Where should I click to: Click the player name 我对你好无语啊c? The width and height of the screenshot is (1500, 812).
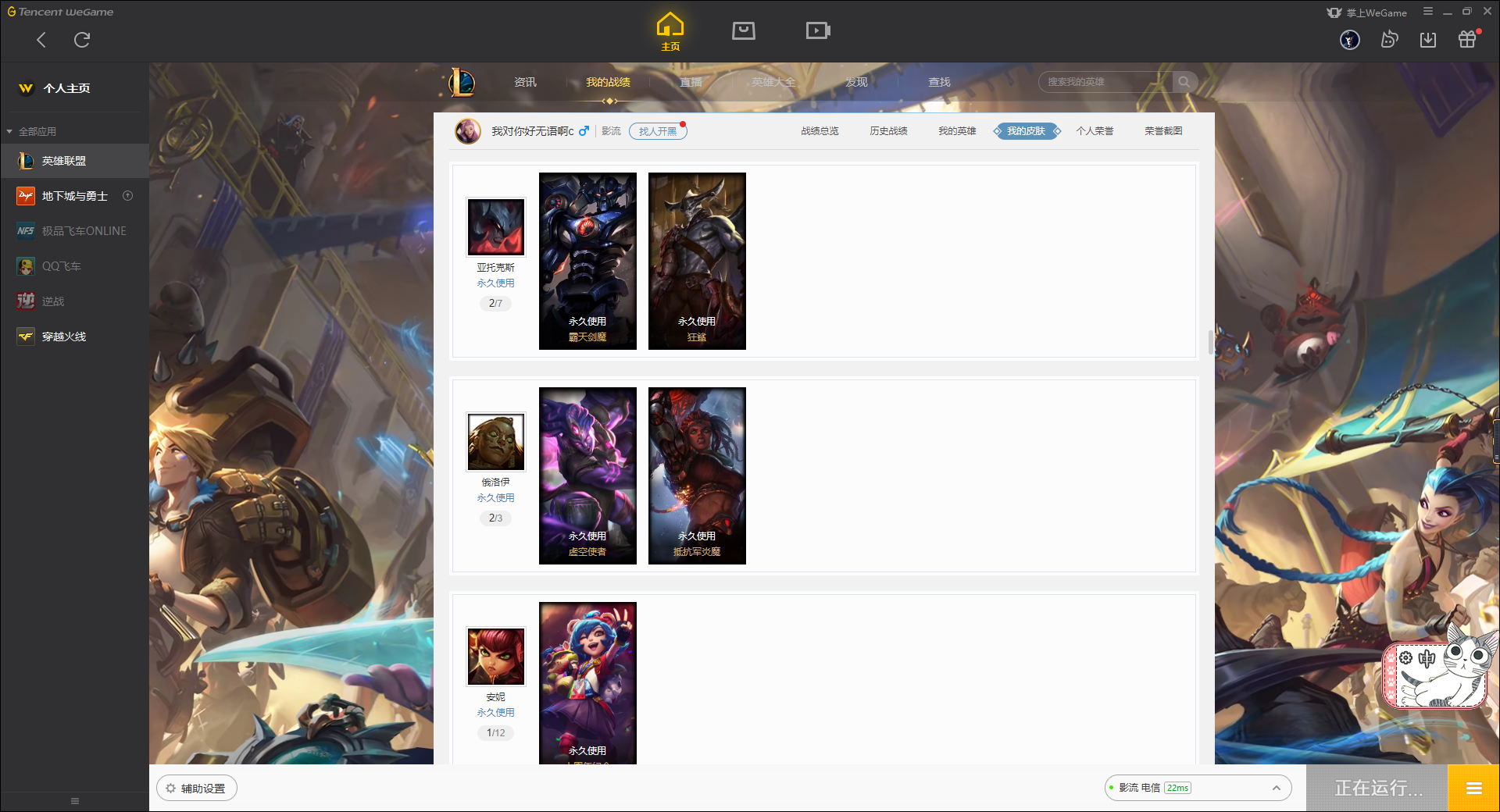(532, 131)
